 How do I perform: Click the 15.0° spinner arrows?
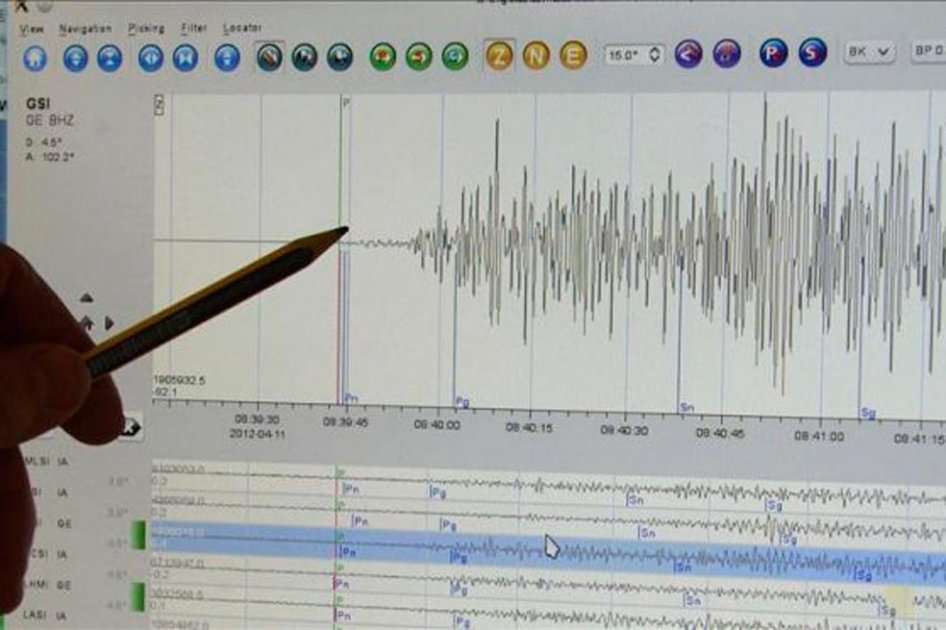[654, 55]
